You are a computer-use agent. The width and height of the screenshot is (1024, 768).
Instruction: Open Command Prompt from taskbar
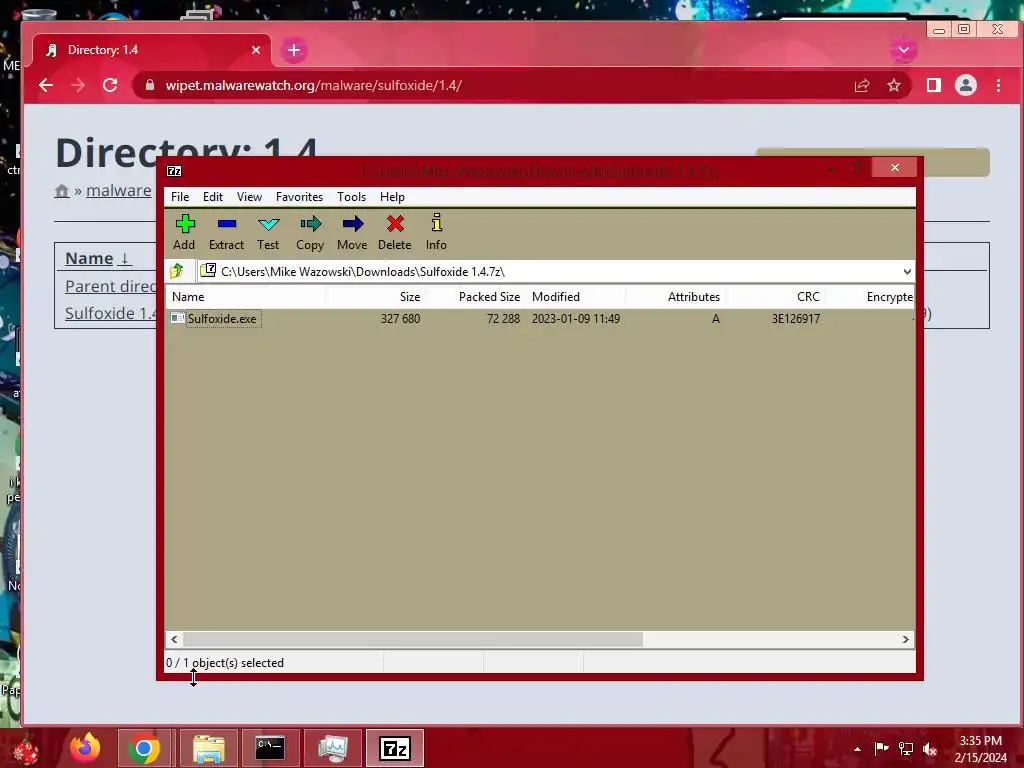270,748
